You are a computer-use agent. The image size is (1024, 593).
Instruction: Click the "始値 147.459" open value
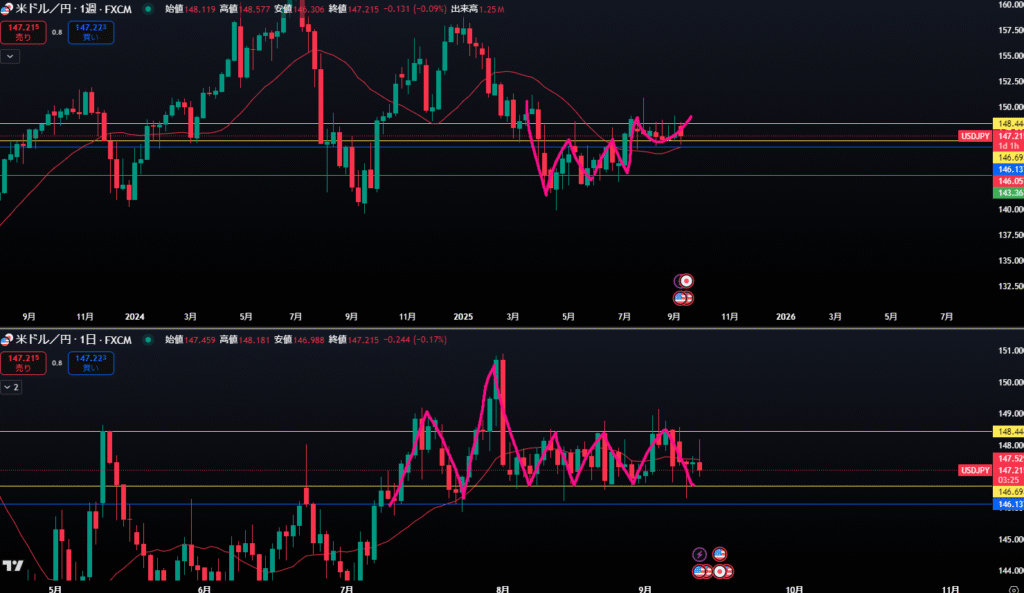pyautogui.click(x=190, y=340)
